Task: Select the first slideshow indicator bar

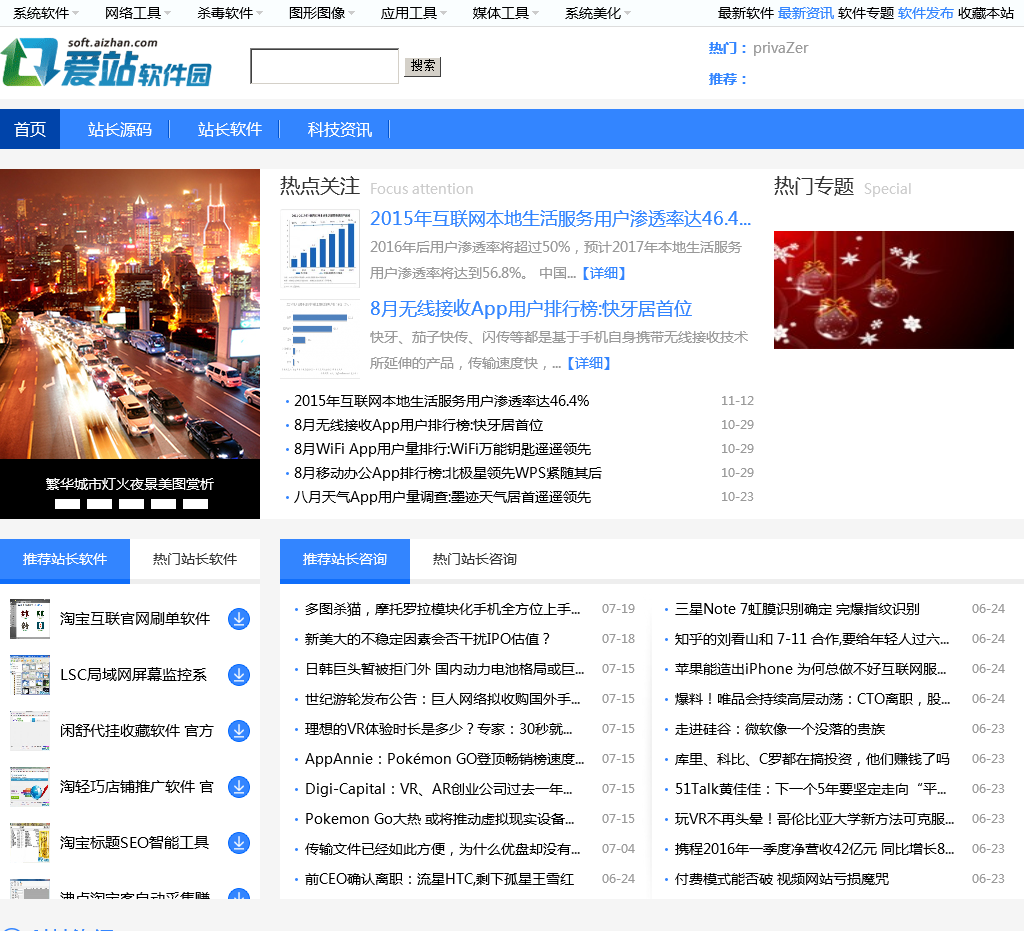Action: pyautogui.click(x=67, y=504)
